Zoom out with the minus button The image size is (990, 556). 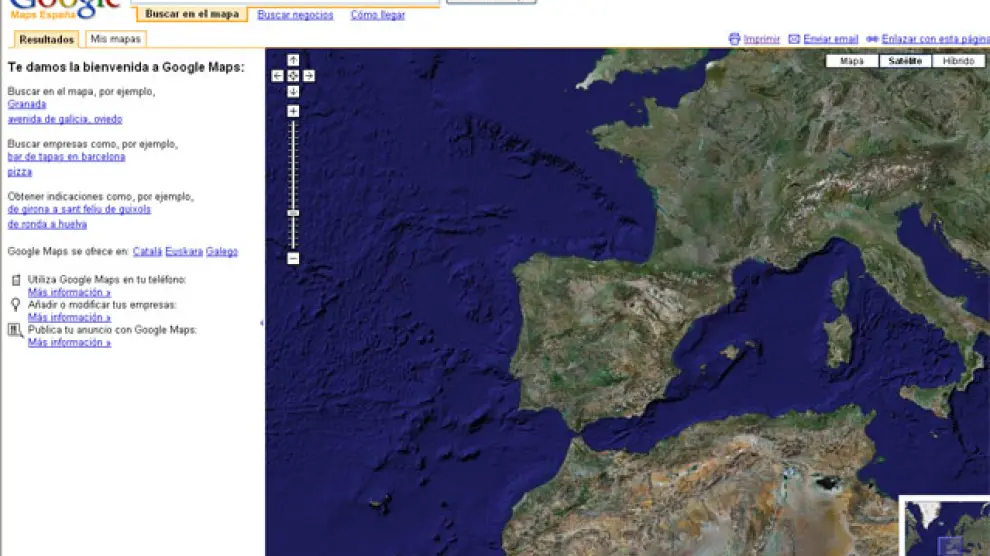click(x=293, y=258)
